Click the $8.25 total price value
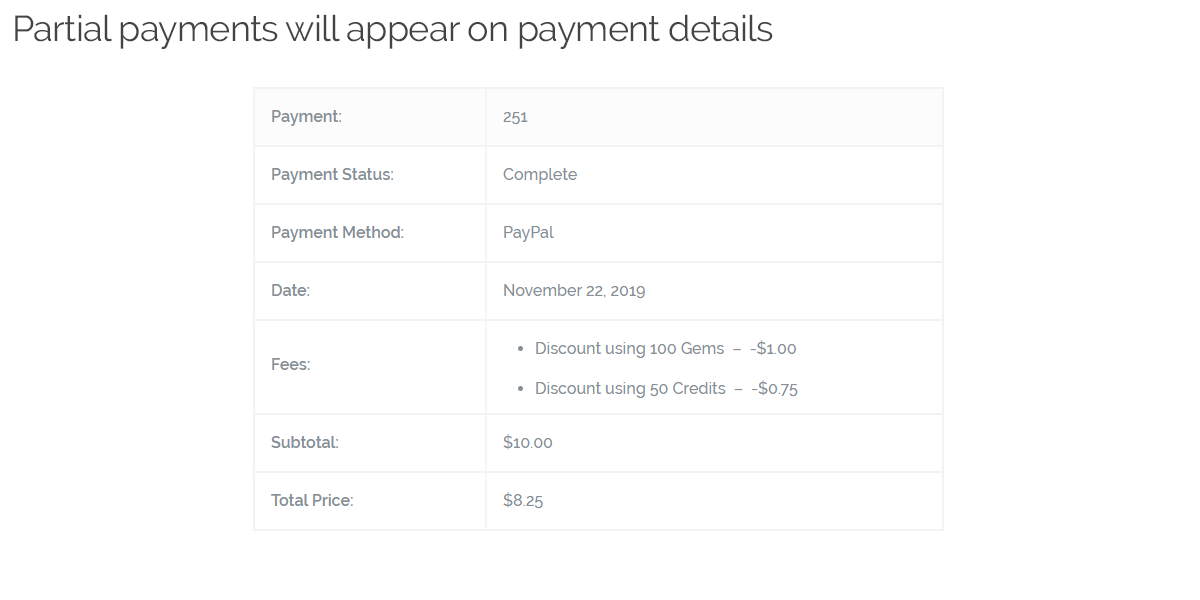The image size is (1200, 600). 523,501
